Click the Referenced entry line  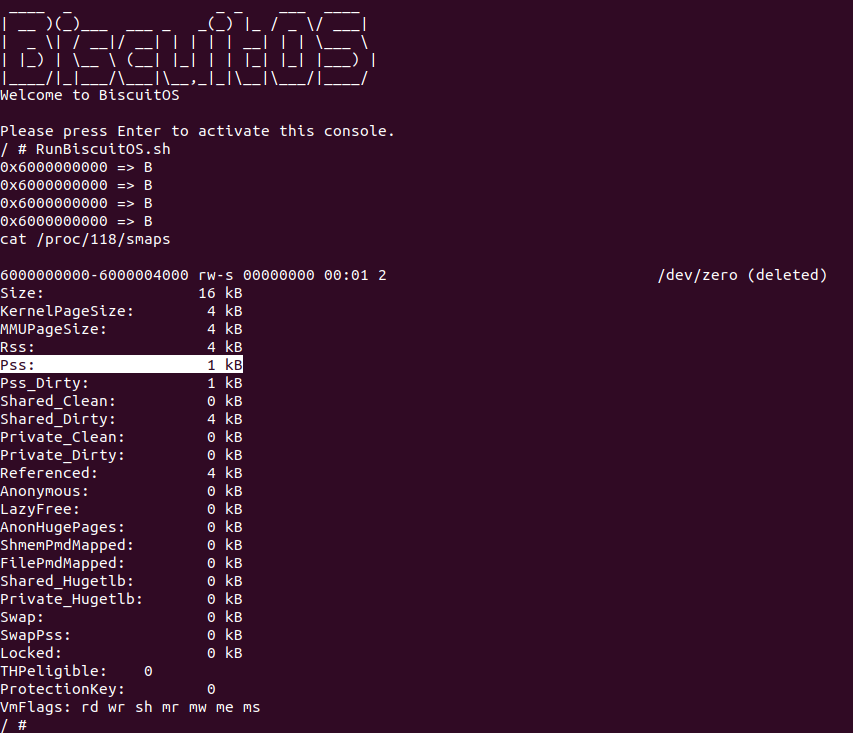[x=121, y=473]
